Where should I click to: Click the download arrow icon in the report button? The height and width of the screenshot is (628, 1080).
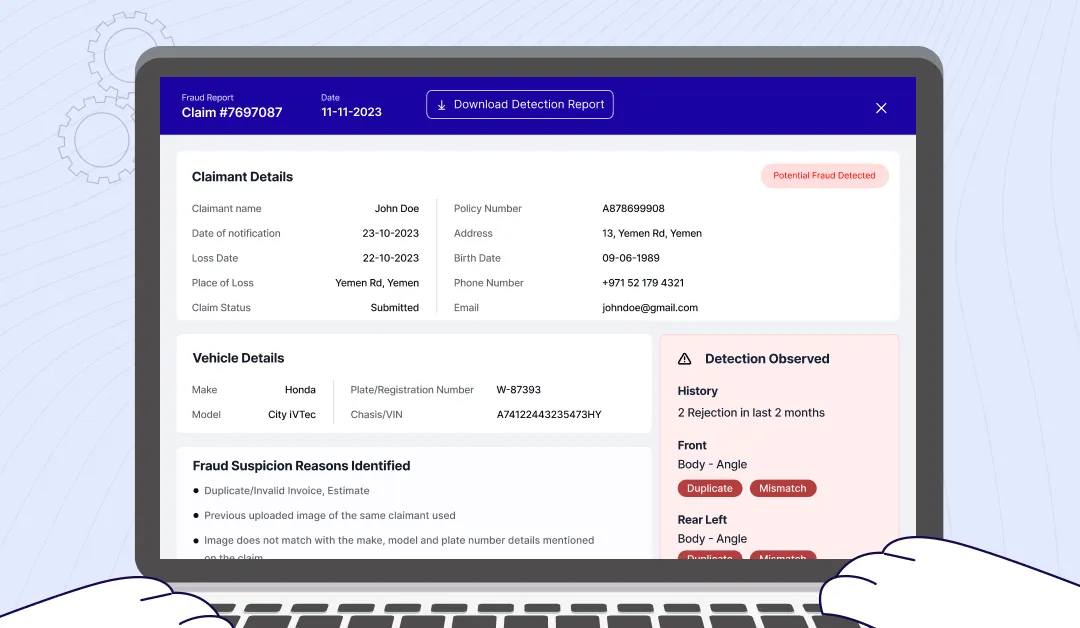(x=442, y=105)
